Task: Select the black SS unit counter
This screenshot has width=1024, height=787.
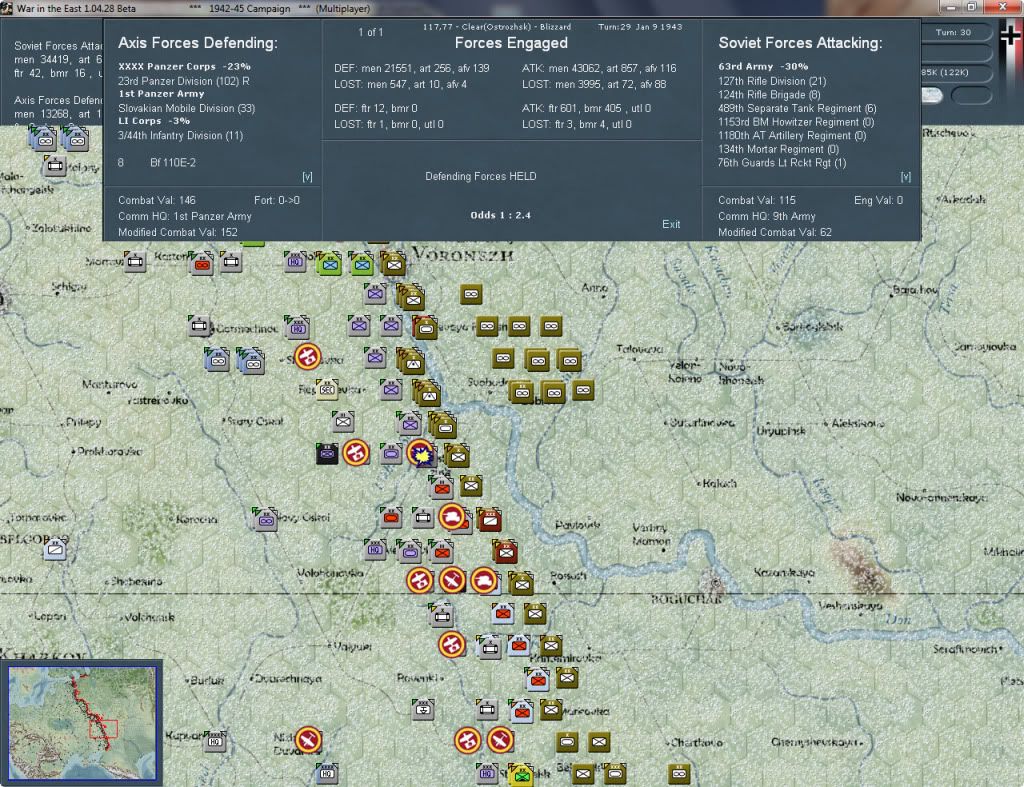Action: click(327, 453)
